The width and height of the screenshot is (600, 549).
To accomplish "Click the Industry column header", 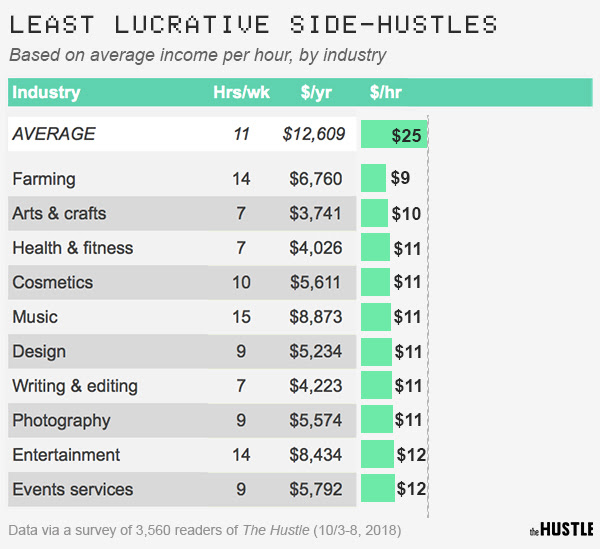I will 46,92.
